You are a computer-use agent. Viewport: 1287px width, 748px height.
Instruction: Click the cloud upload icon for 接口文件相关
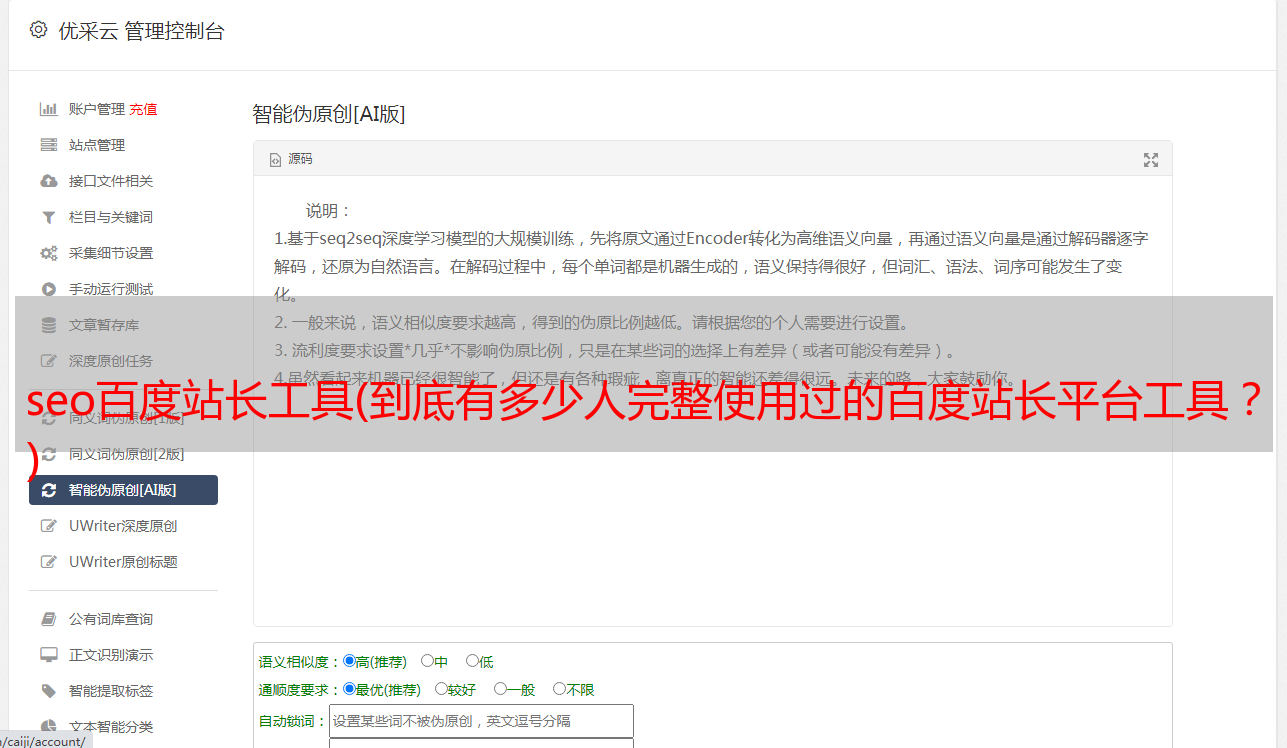pyautogui.click(x=48, y=181)
